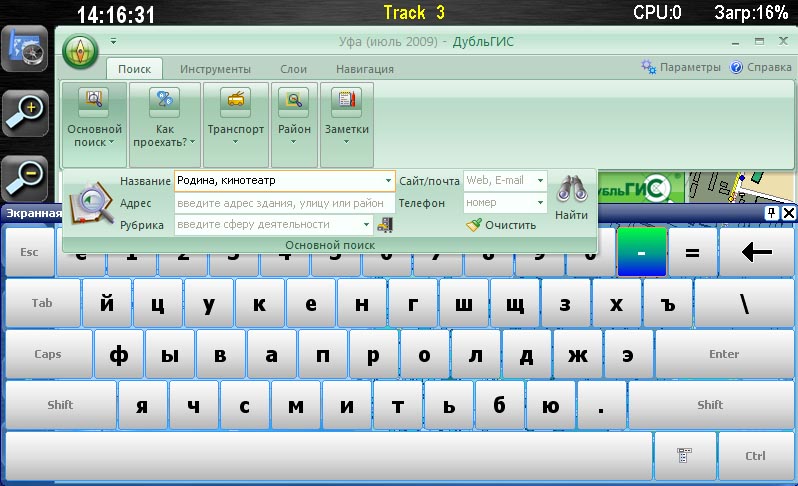Click rubric catalog icon beside Рубрика field
Viewport: 798px width, 486px height.
[385, 225]
